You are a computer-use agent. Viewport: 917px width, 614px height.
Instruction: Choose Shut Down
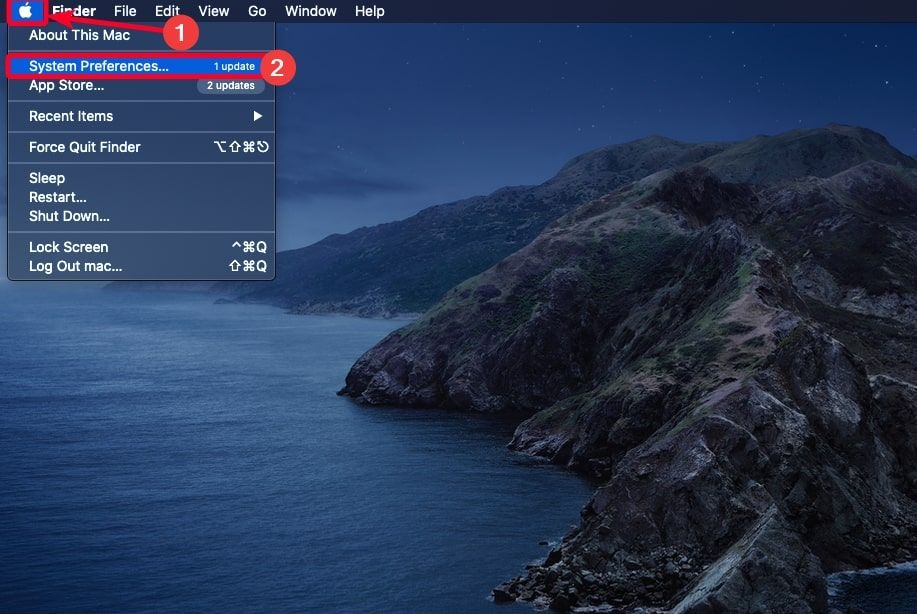(x=67, y=216)
